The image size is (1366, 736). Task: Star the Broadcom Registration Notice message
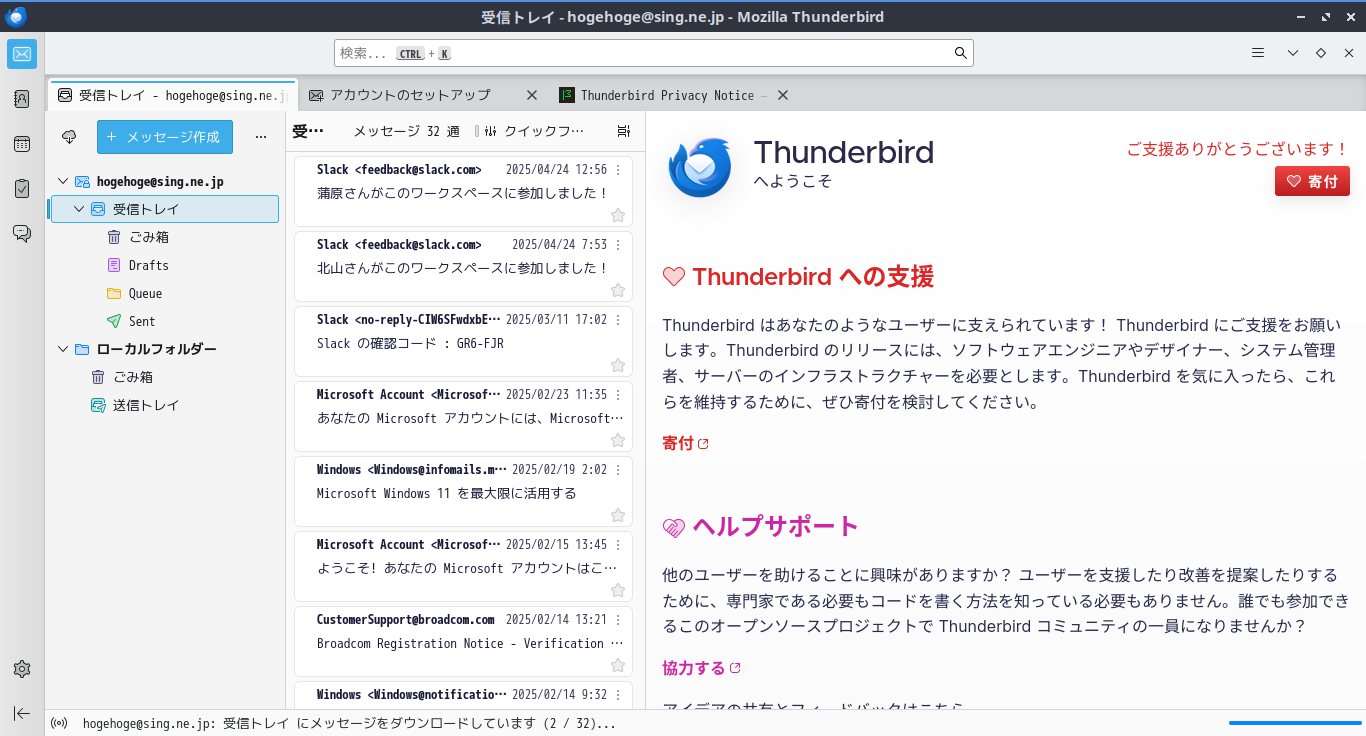click(618, 665)
